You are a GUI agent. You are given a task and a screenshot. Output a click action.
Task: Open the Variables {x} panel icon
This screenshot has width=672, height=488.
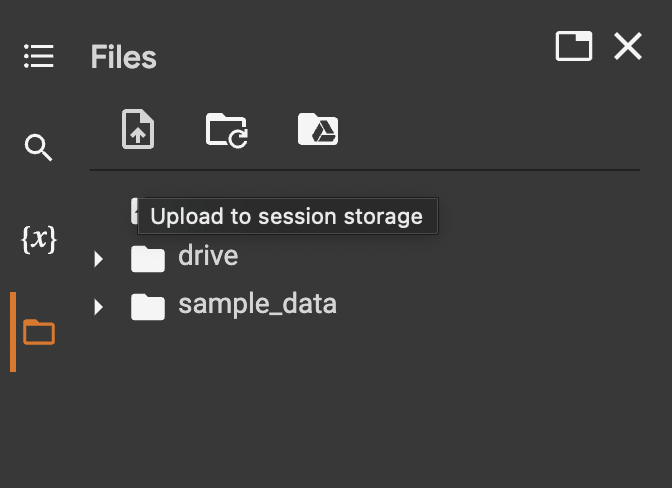[x=38, y=240]
